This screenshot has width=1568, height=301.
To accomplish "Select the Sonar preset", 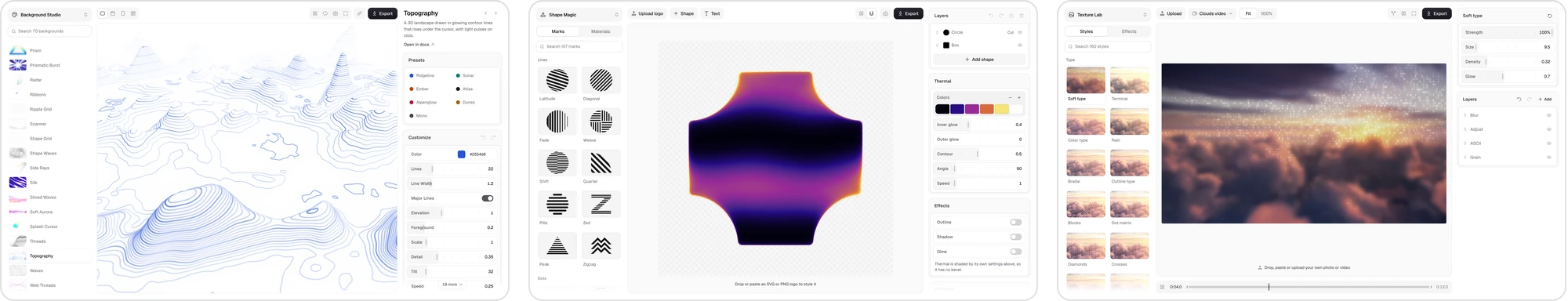I will coord(465,76).
